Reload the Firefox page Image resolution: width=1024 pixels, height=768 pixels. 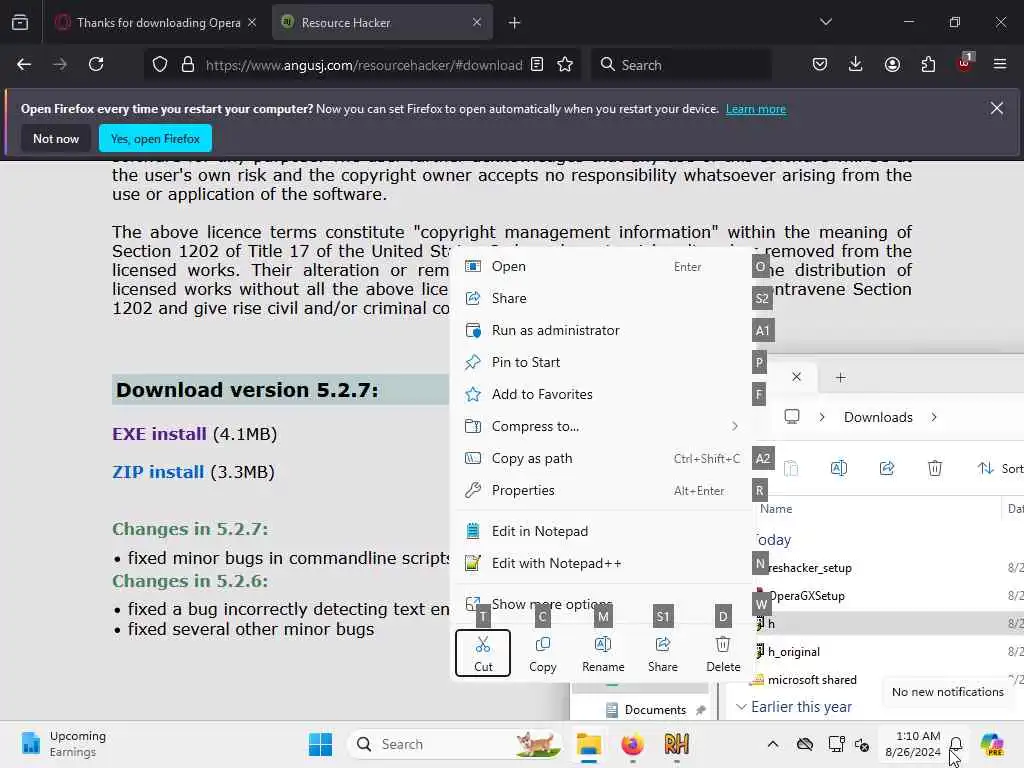tap(96, 65)
